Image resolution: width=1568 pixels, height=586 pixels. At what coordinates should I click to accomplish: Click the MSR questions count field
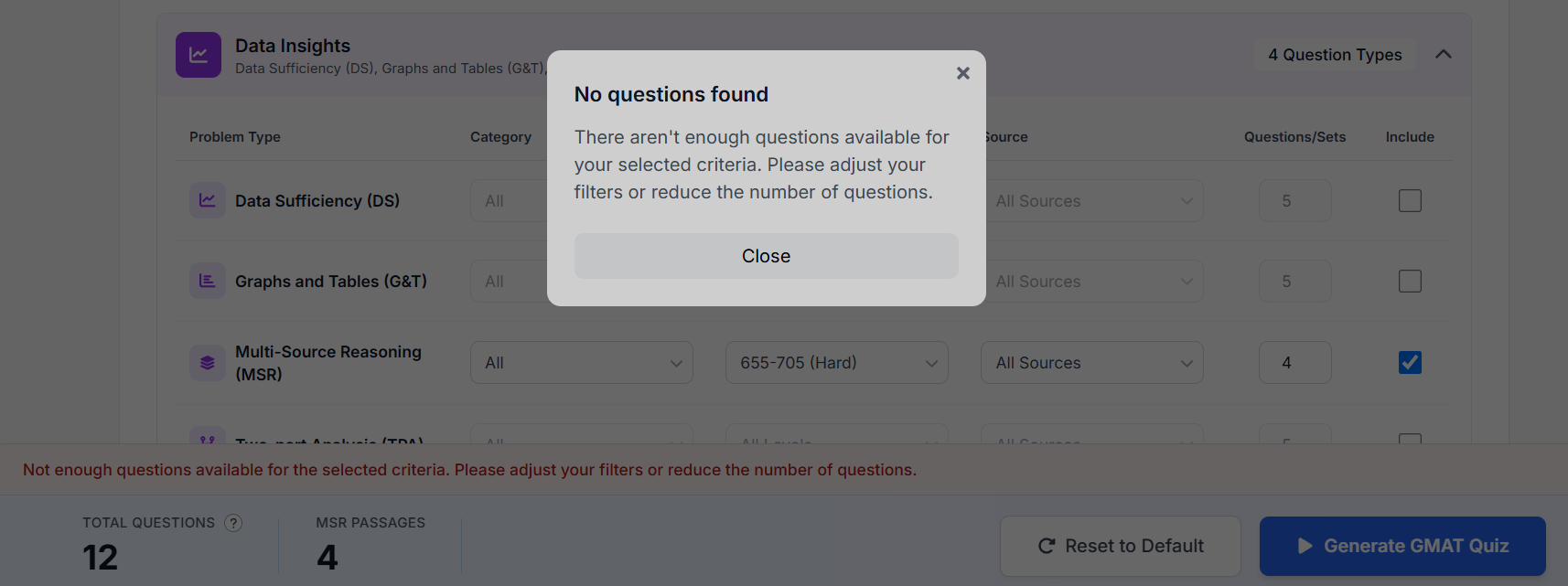click(x=1295, y=363)
